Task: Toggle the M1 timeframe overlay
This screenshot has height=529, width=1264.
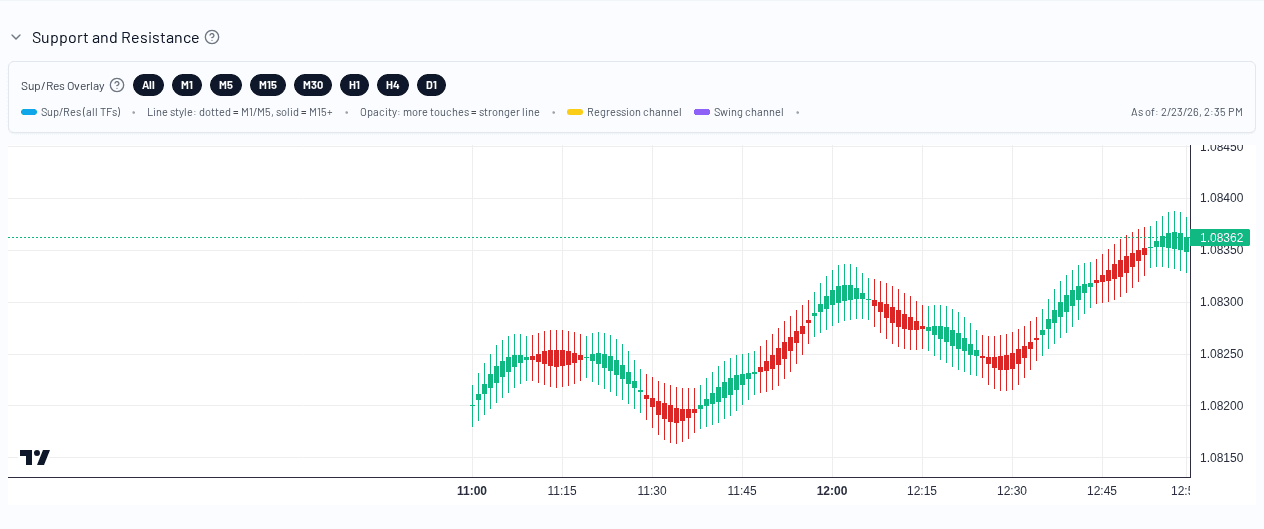Action: tap(187, 85)
